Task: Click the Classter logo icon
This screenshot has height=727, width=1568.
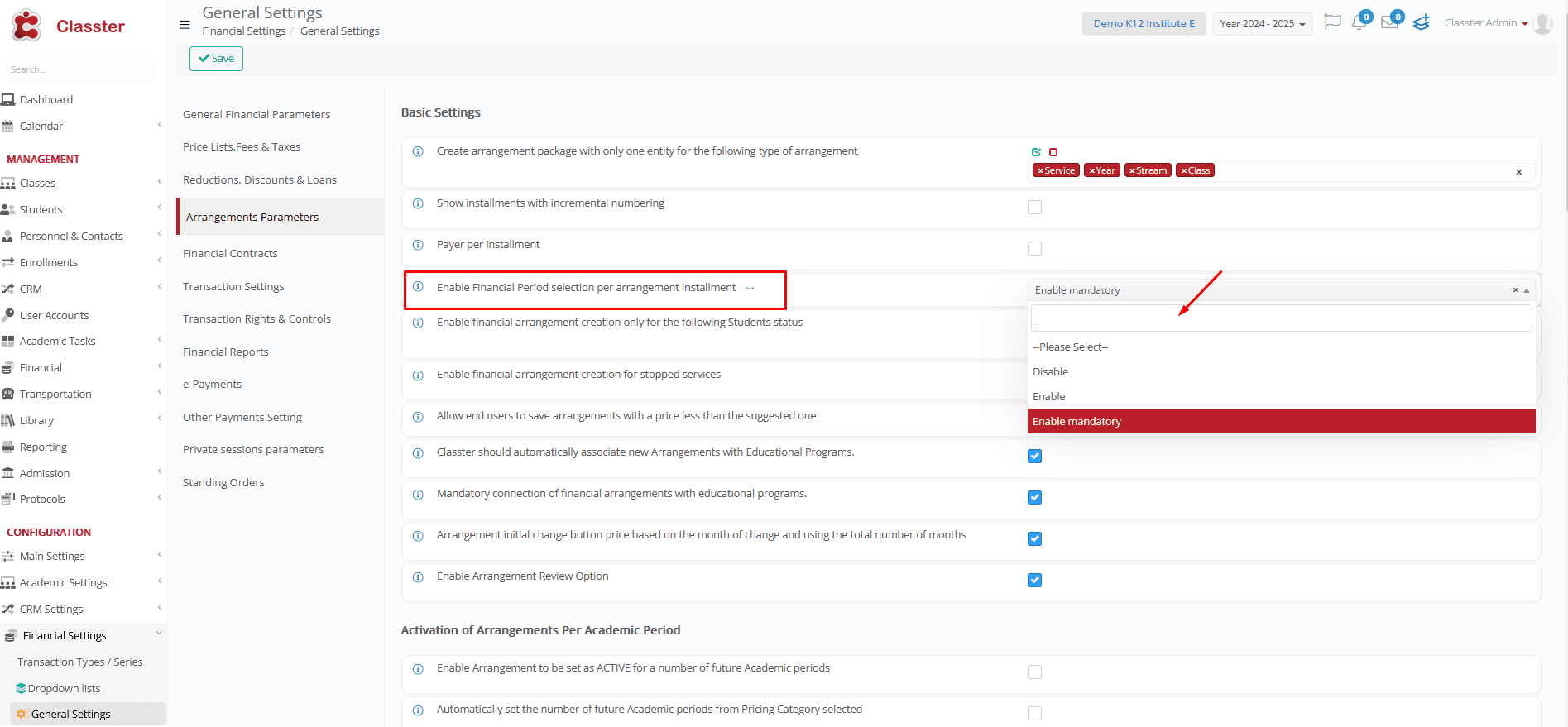Action: coord(26,26)
